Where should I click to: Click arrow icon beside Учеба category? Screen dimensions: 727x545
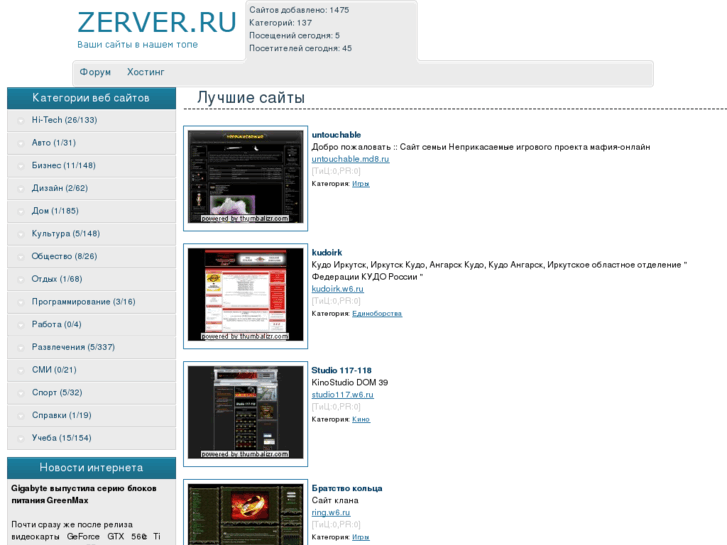tap(20, 439)
